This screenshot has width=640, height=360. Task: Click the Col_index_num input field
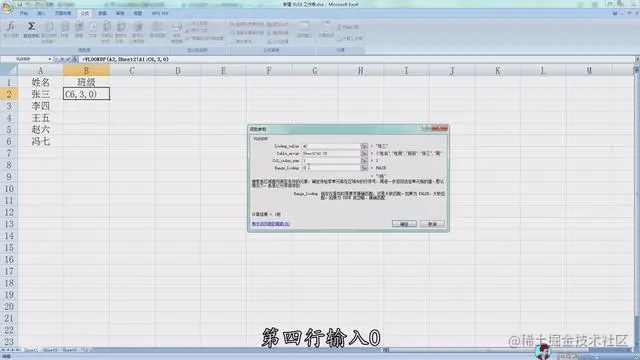(x=331, y=161)
